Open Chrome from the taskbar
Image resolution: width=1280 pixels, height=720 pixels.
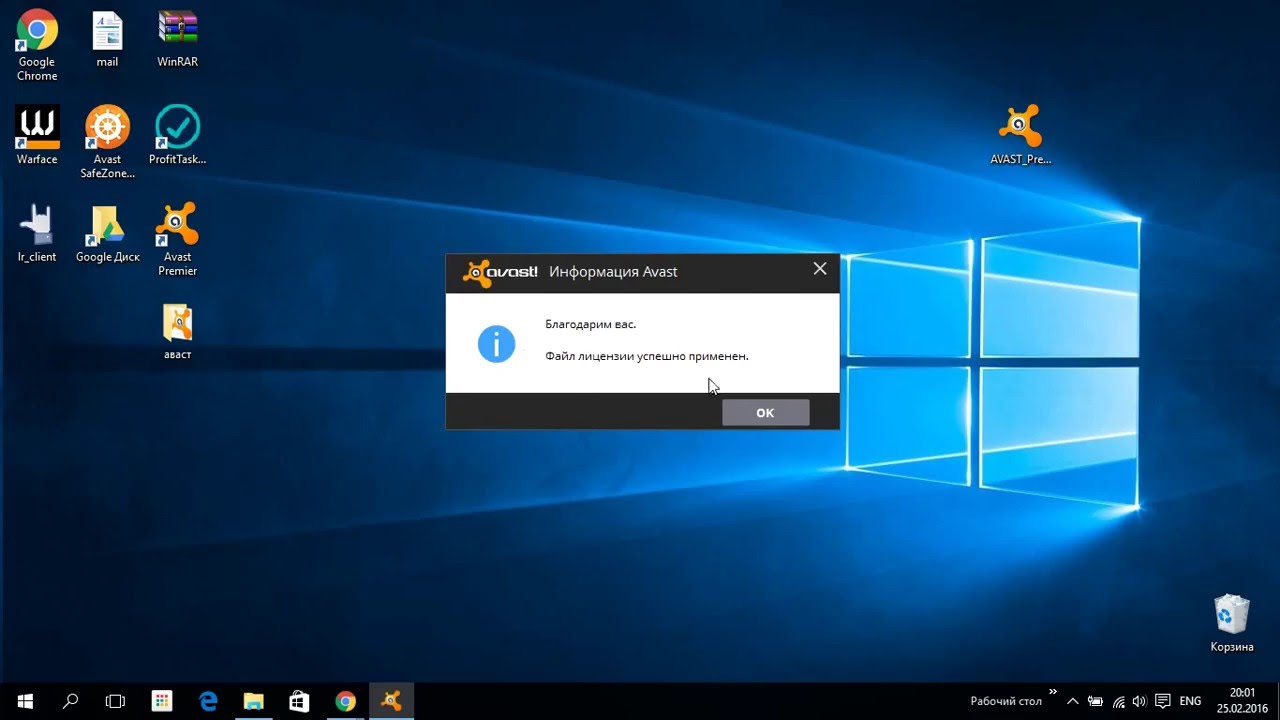tap(345, 701)
